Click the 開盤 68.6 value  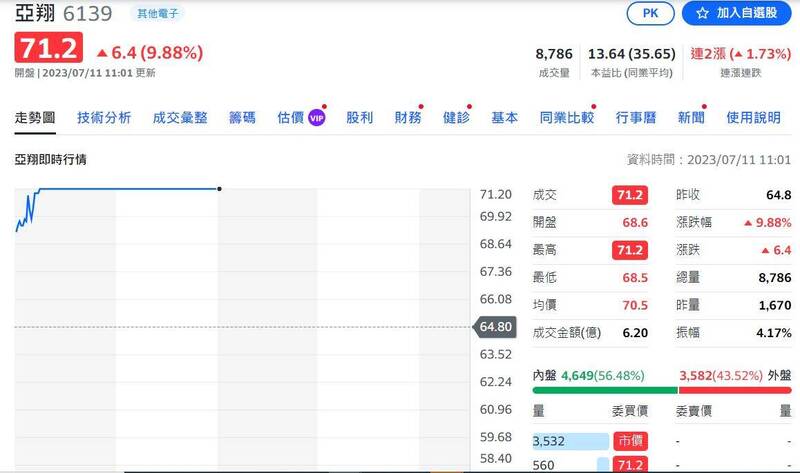(x=635, y=222)
